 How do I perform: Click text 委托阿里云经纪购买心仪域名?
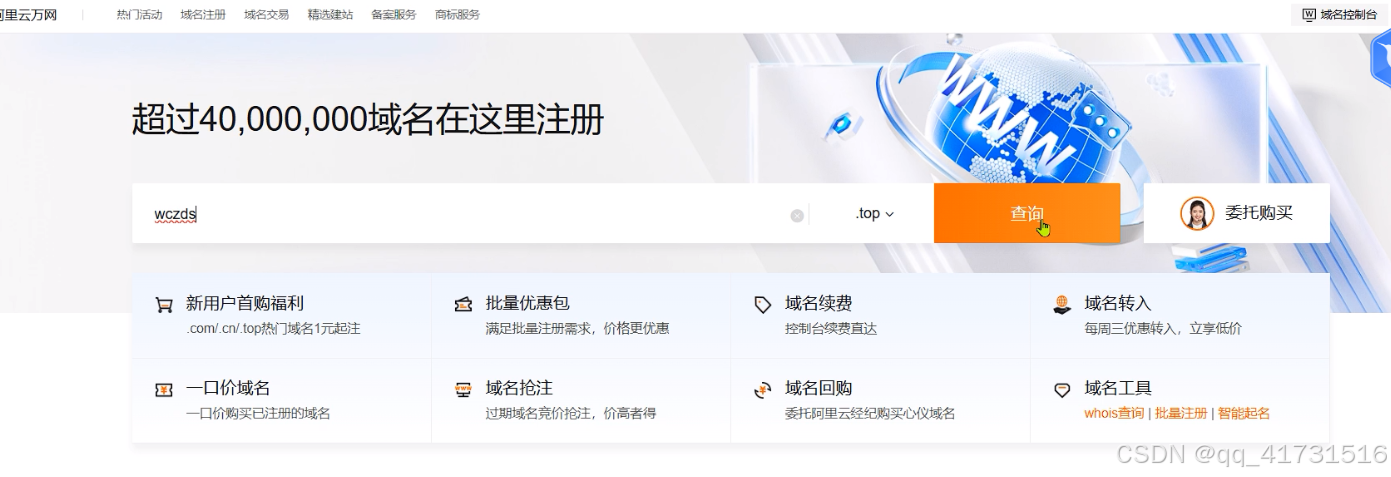pos(870,413)
